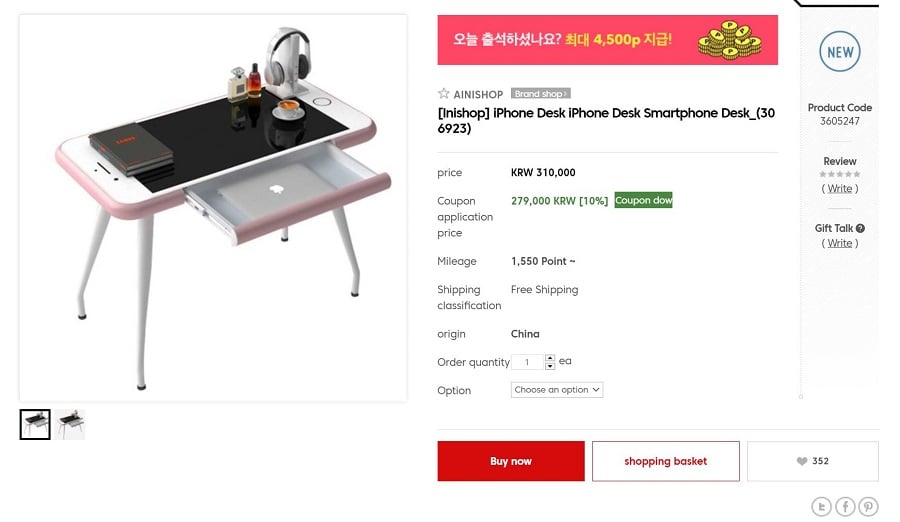900x522 pixels.
Task: Open the Gift Talk Write link
Action: click(x=840, y=243)
